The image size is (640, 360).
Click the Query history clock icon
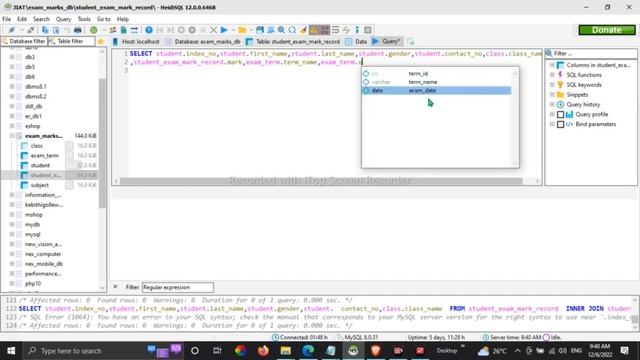coord(560,104)
